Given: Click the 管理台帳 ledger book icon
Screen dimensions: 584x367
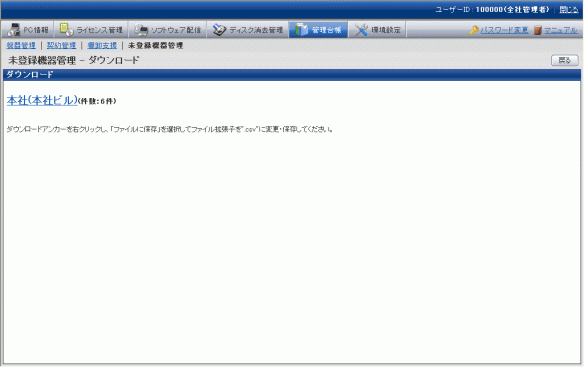Looking at the screenshot, I should pos(301,30).
